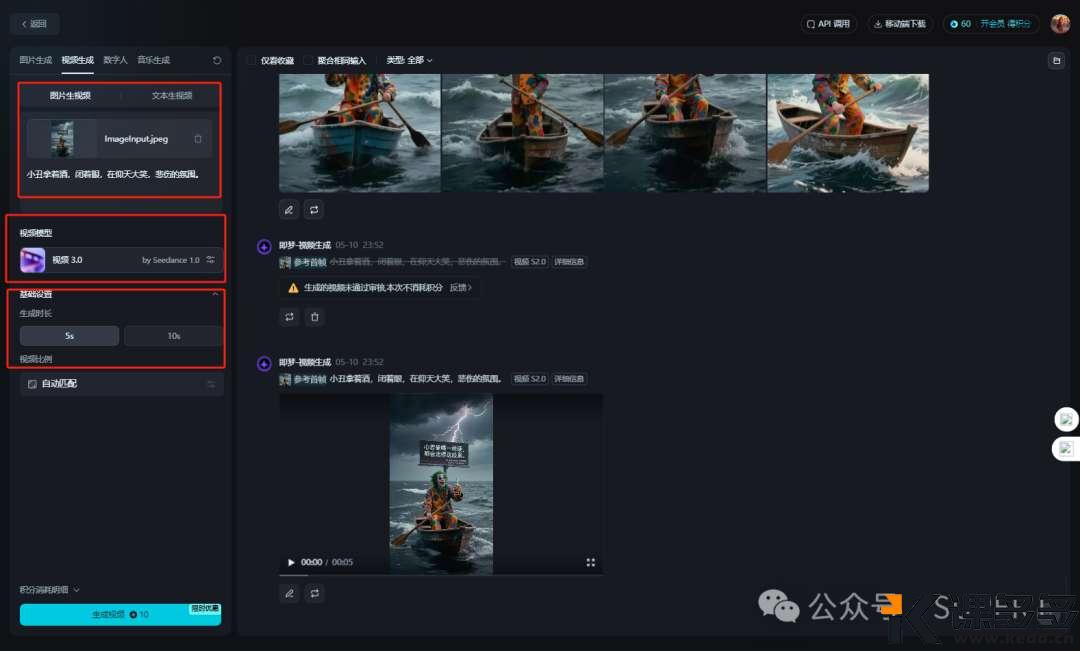The image size is (1080, 651).
Task: Enable the 仅看收藏 checkbox
Action: pyautogui.click(x=252, y=61)
